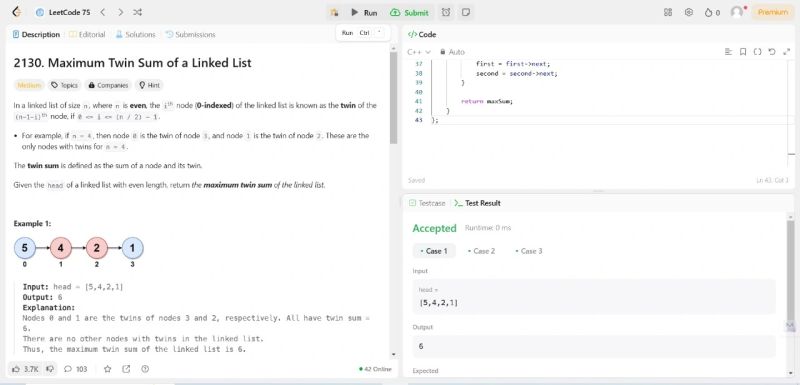Switch to the Submissions tab
Screen dimensions: 800x385
(190, 34)
